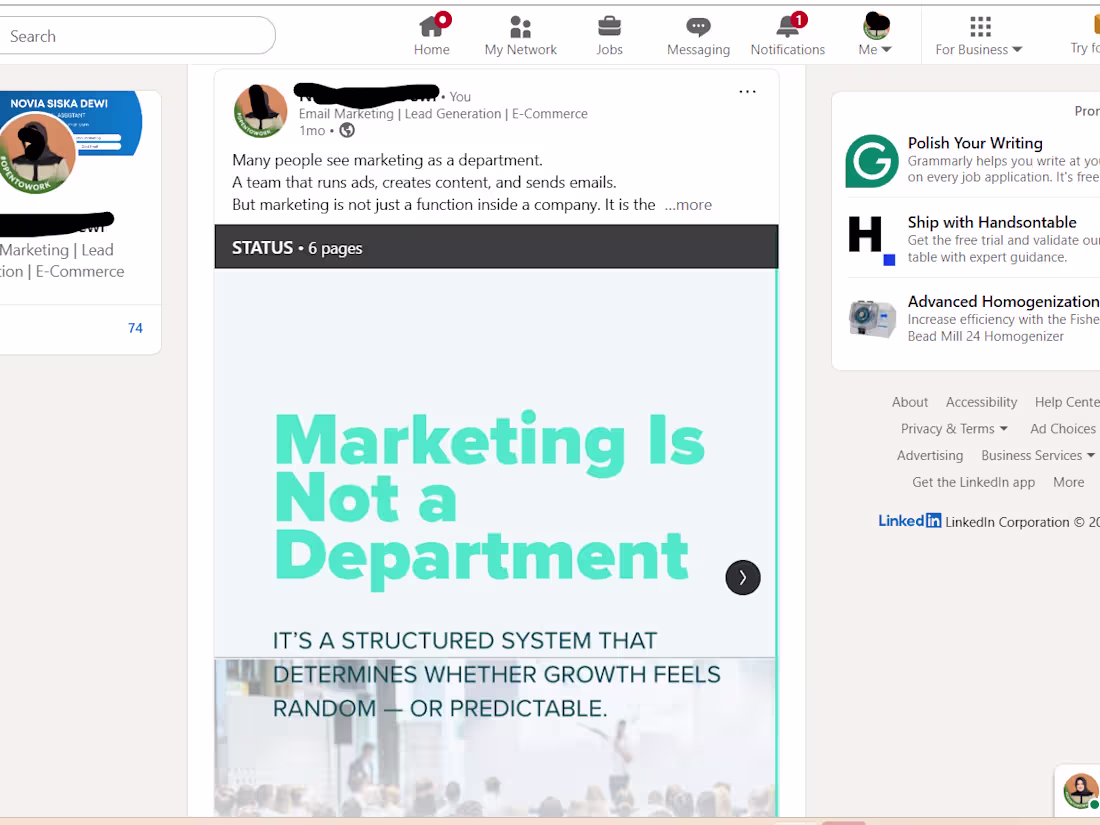Open the Get the LinkedIn app link

point(973,482)
